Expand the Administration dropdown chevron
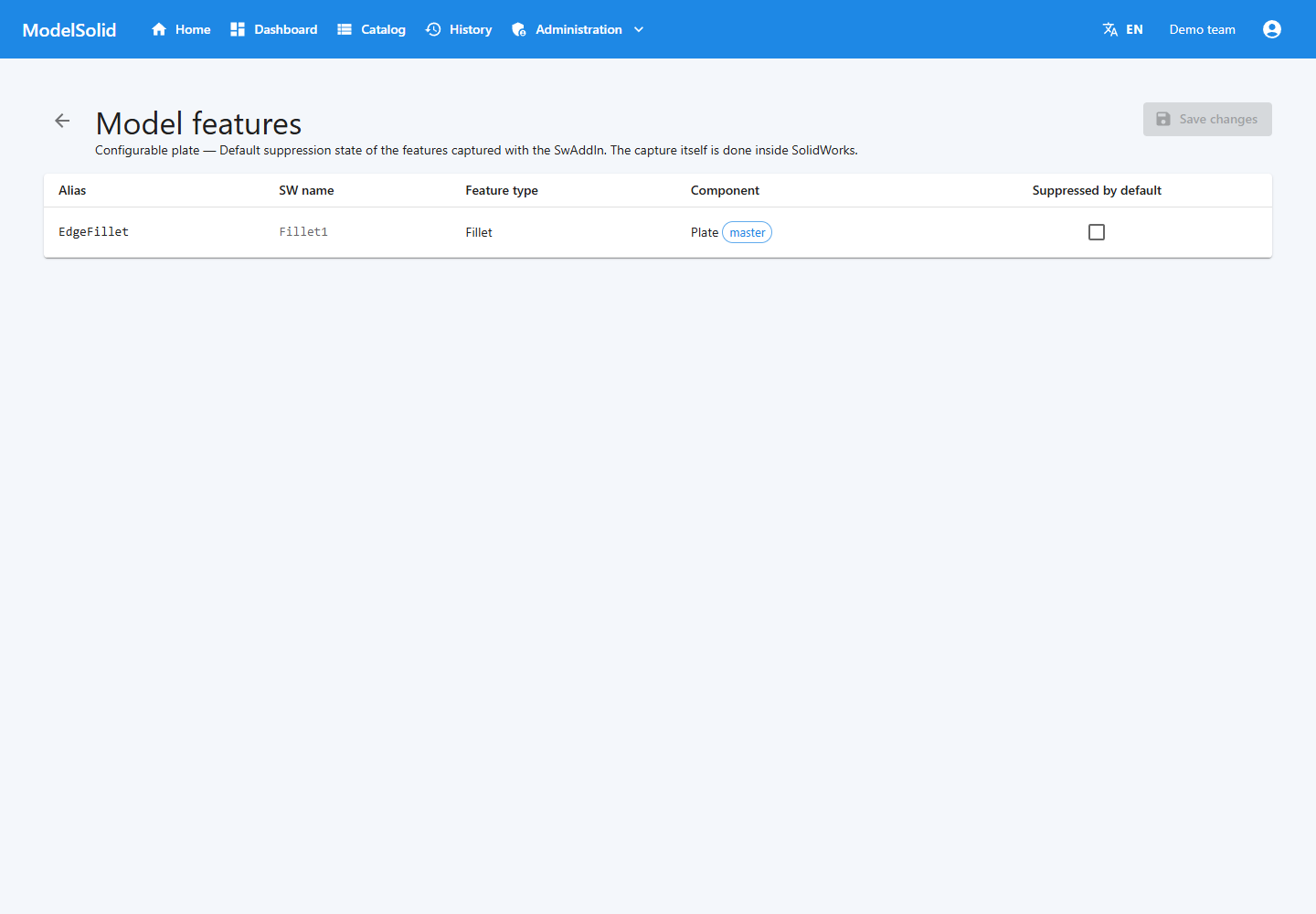This screenshot has width=1316, height=914. [x=639, y=29]
